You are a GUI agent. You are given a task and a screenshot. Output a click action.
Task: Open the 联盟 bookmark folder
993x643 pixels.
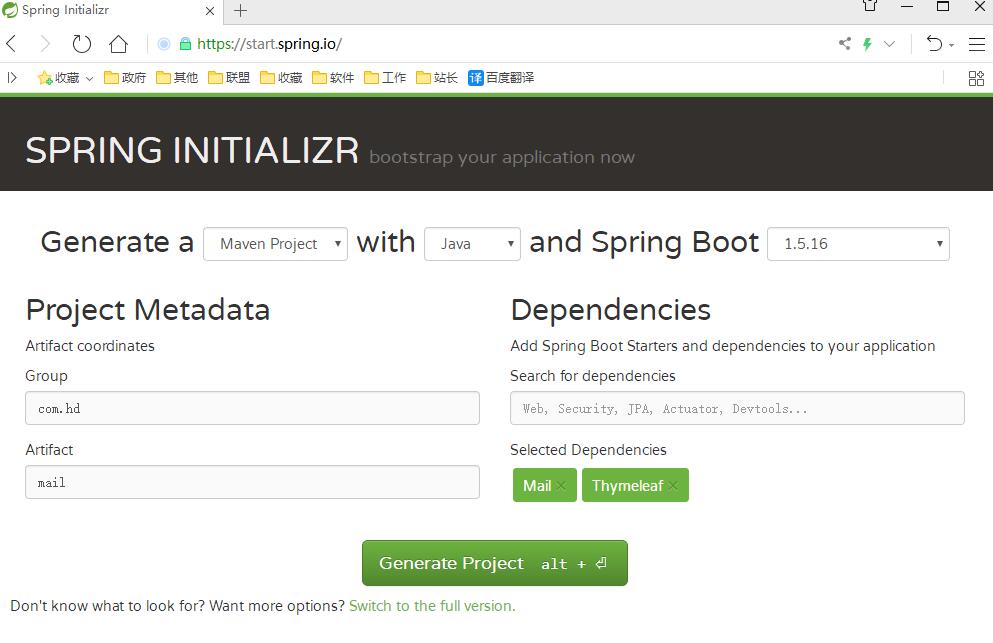click(x=229, y=78)
